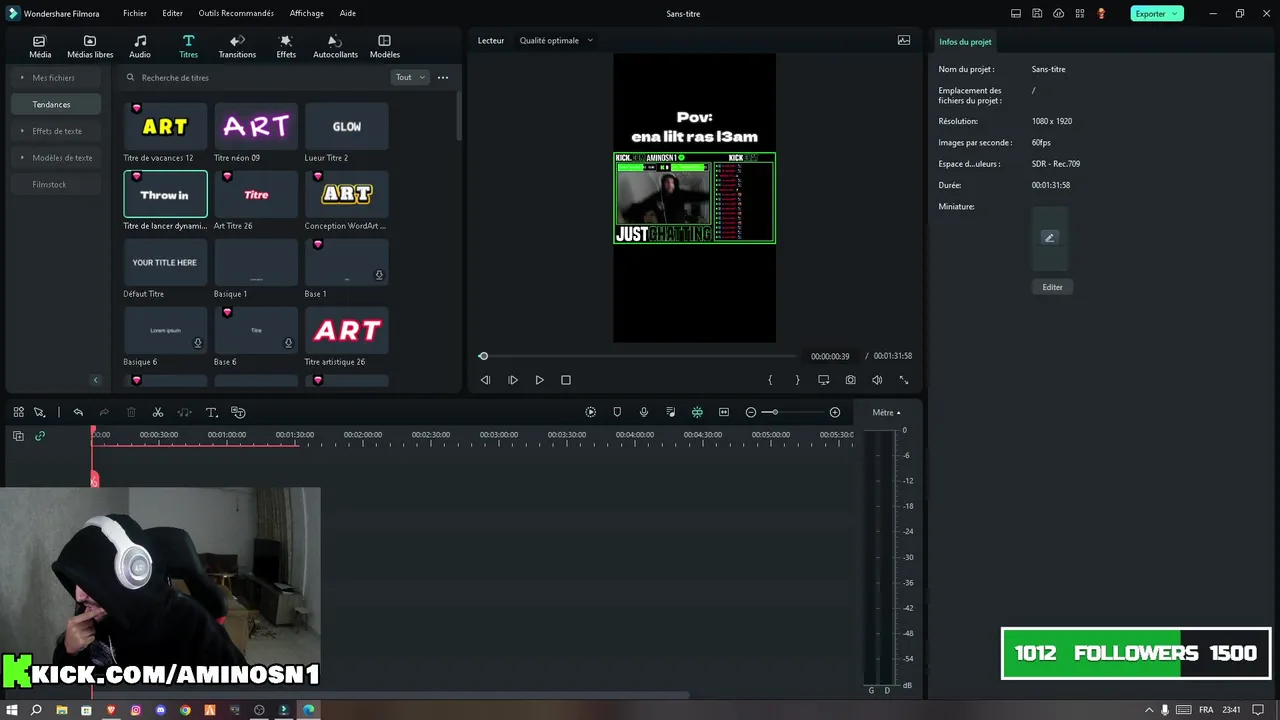The width and height of the screenshot is (1280, 720).
Task: Switch to the Transitions tab
Action: click(237, 47)
